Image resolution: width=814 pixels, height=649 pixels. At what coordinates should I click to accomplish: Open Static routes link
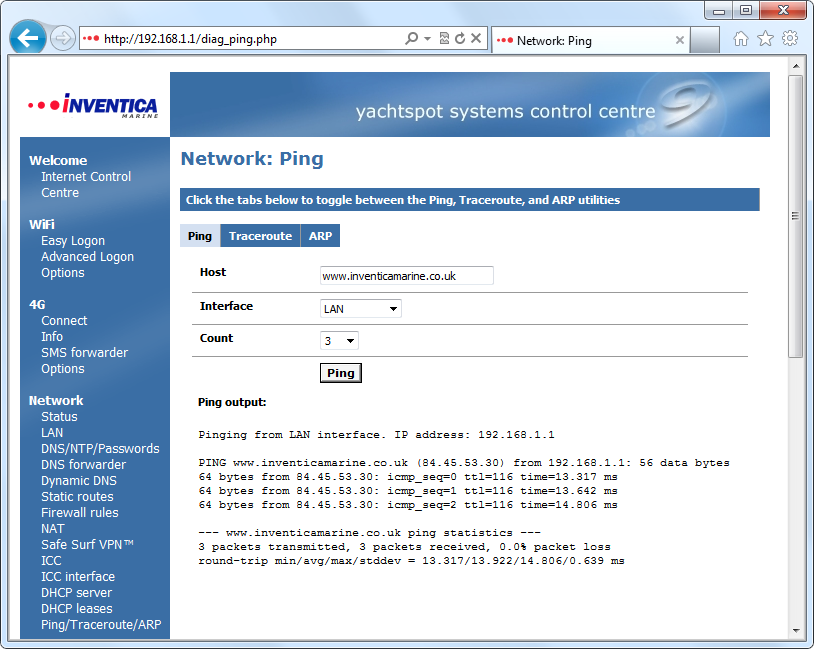click(77, 496)
